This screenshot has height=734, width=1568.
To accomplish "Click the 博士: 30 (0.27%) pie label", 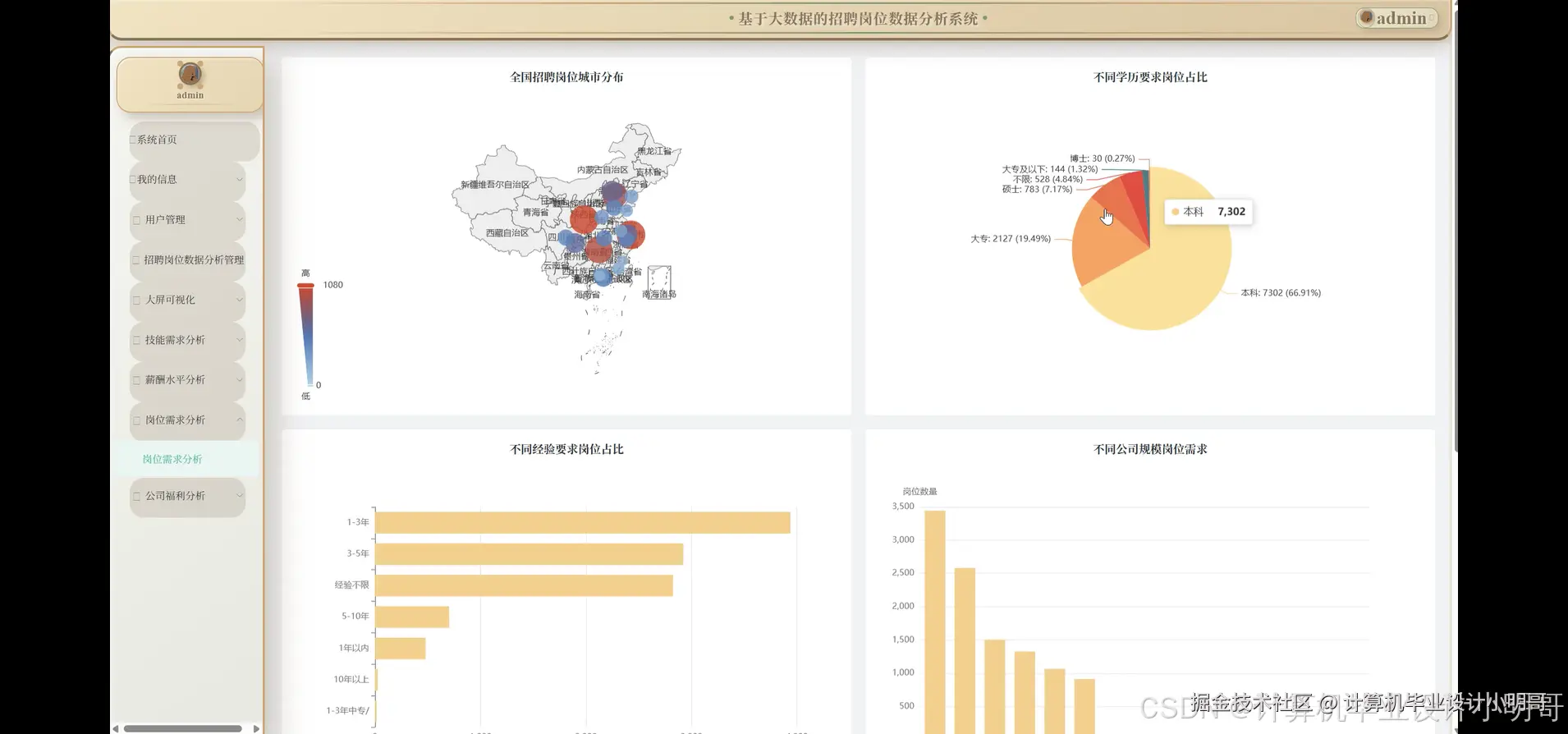I will click(x=1103, y=158).
